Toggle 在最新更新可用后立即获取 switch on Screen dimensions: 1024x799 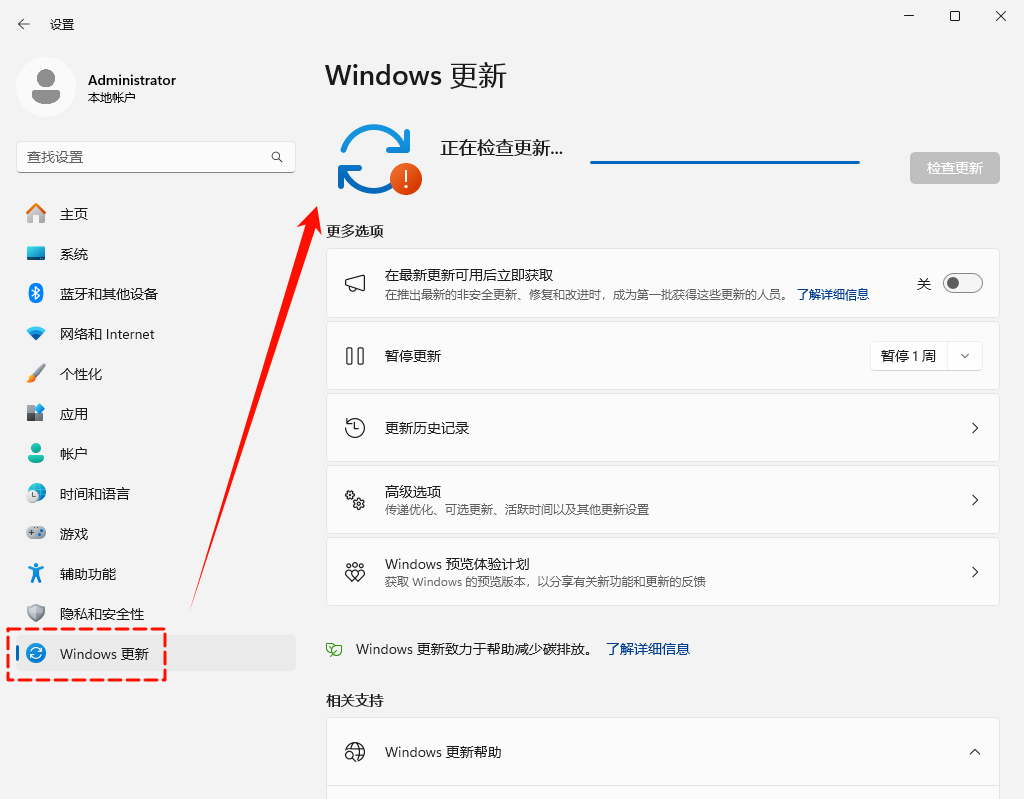(x=961, y=283)
